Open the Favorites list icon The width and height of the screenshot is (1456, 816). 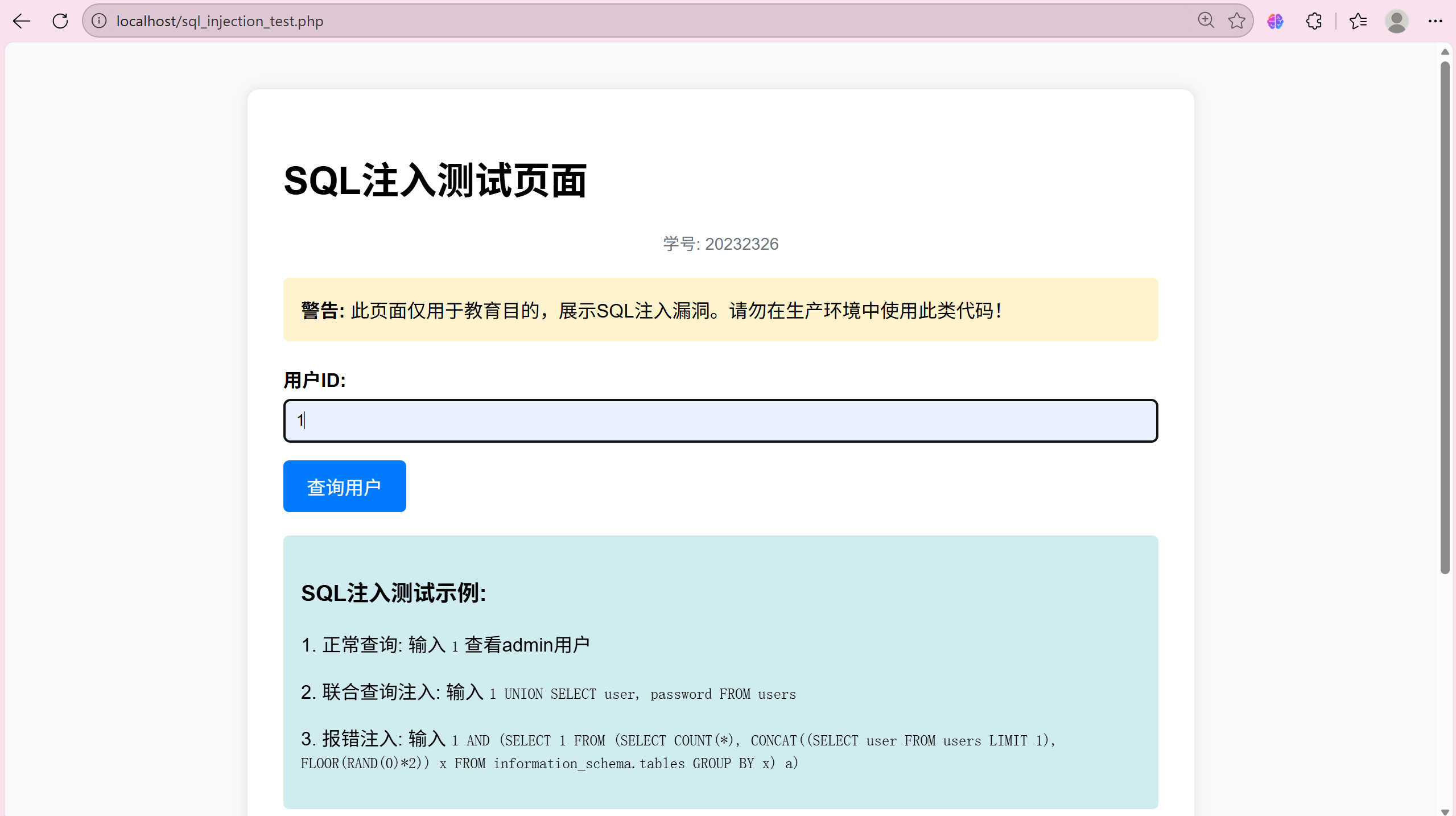click(1358, 21)
